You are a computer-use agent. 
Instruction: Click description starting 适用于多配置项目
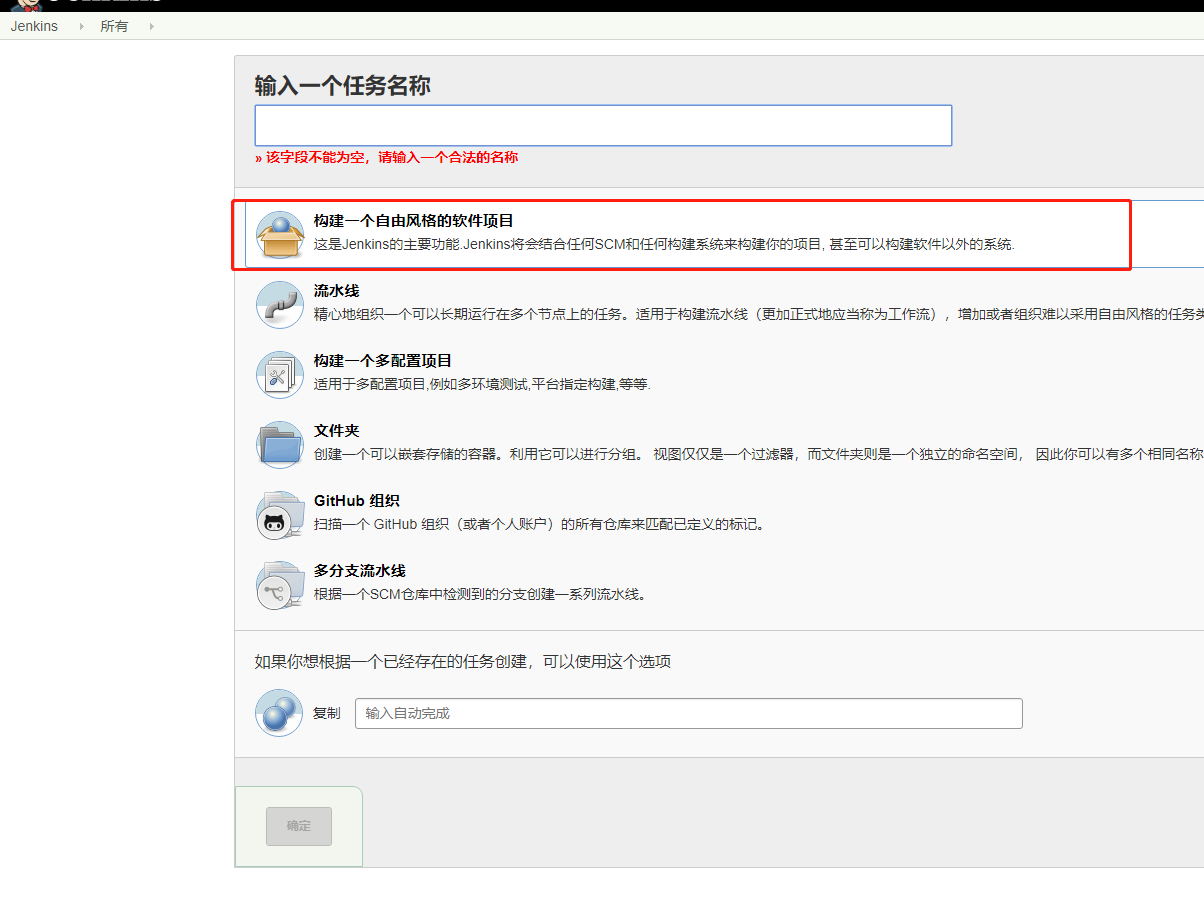[482, 384]
